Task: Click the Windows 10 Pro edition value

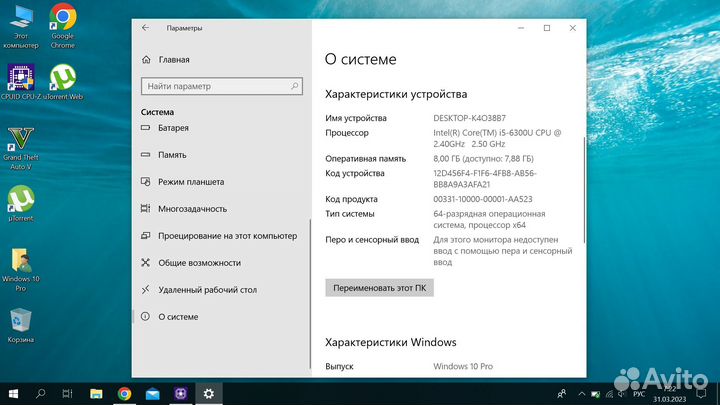Action: (463, 366)
